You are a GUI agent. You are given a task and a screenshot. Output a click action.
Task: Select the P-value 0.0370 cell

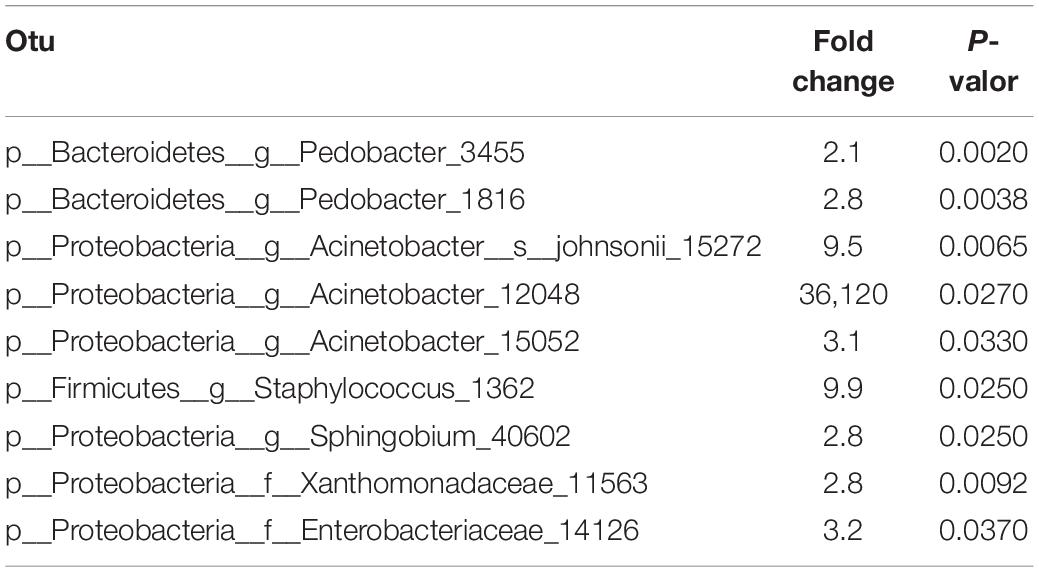tap(983, 531)
